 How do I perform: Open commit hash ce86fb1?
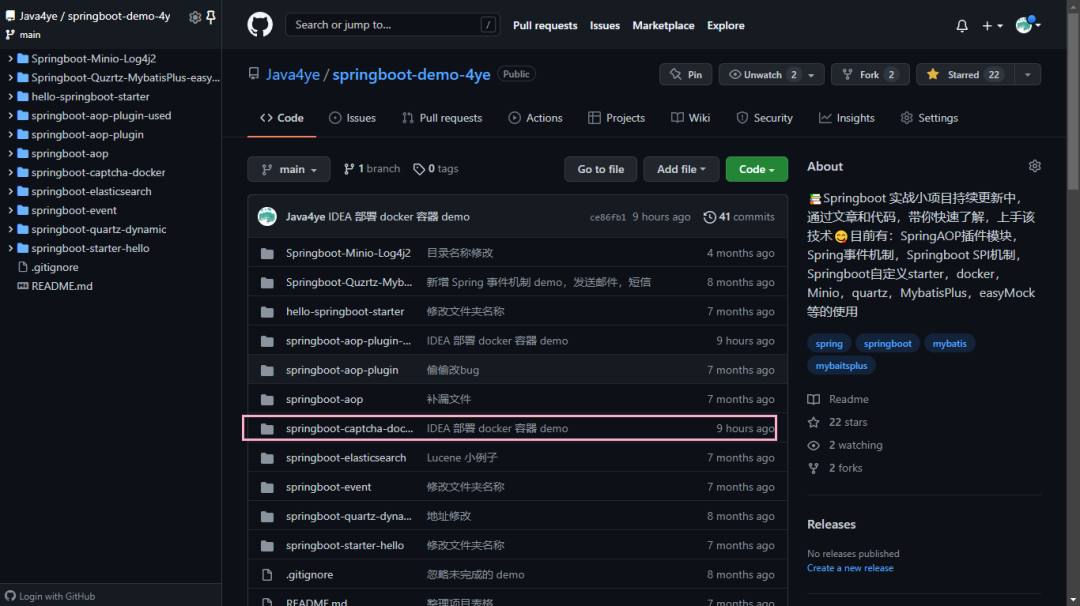coord(608,217)
